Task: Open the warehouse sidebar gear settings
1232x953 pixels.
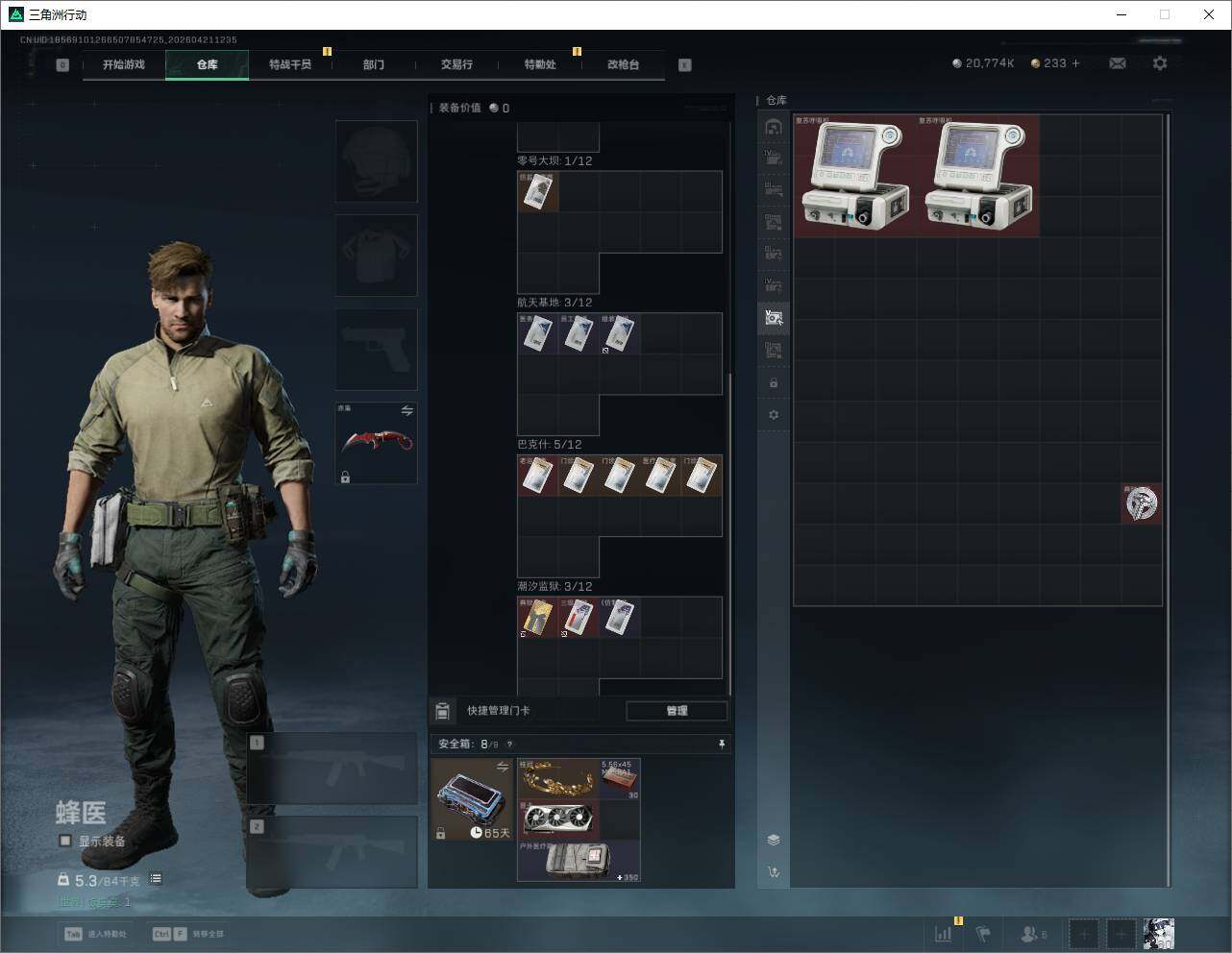Action: pyautogui.click(x=774, y=415)
